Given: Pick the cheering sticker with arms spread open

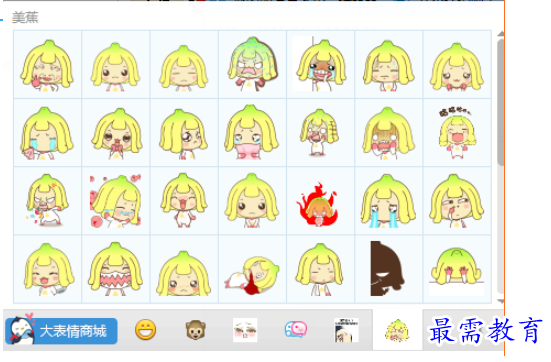Looking at the screenshot, I should [x=184, y=201].
